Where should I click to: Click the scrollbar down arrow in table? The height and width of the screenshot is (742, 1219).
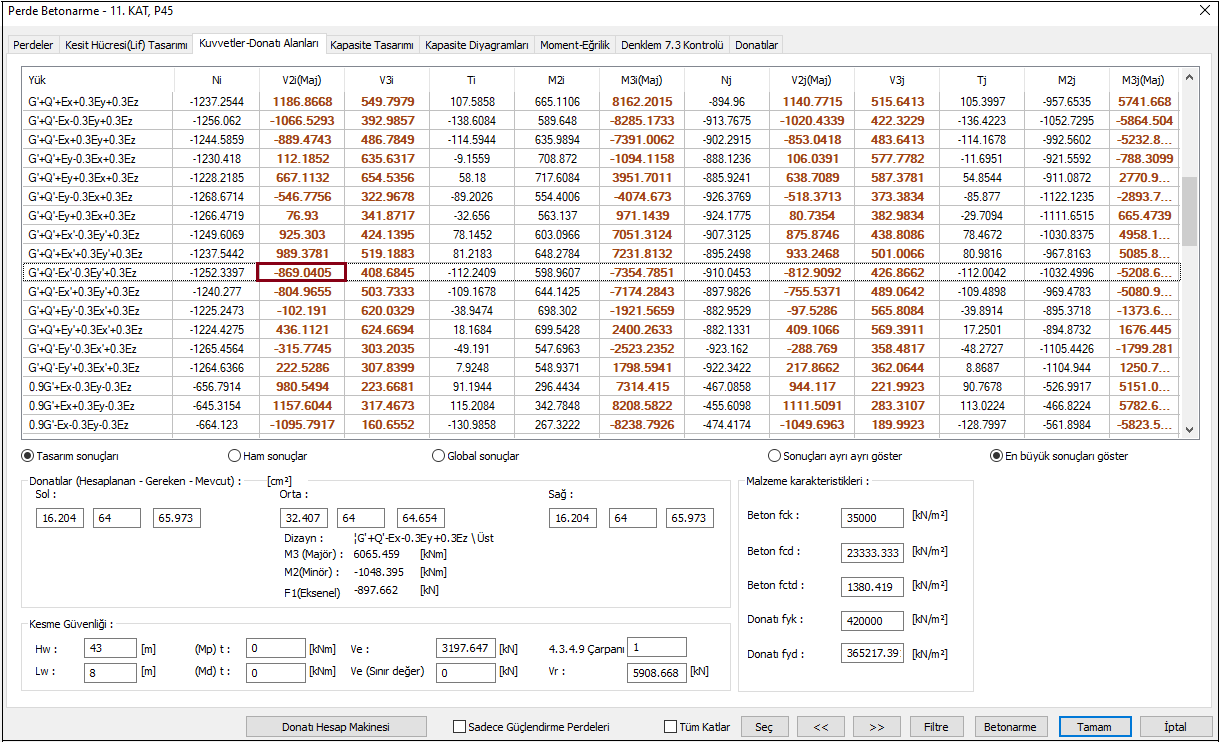tap(1189, 429)
